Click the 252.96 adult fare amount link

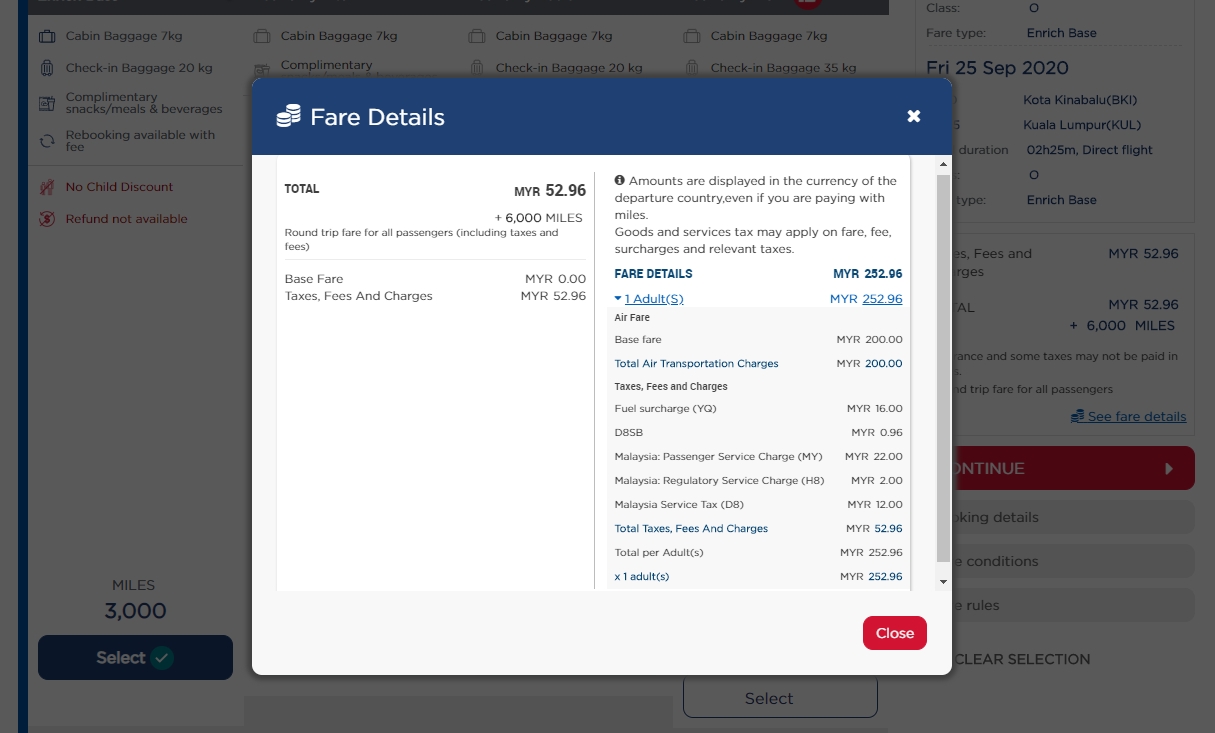coord(882,299)
